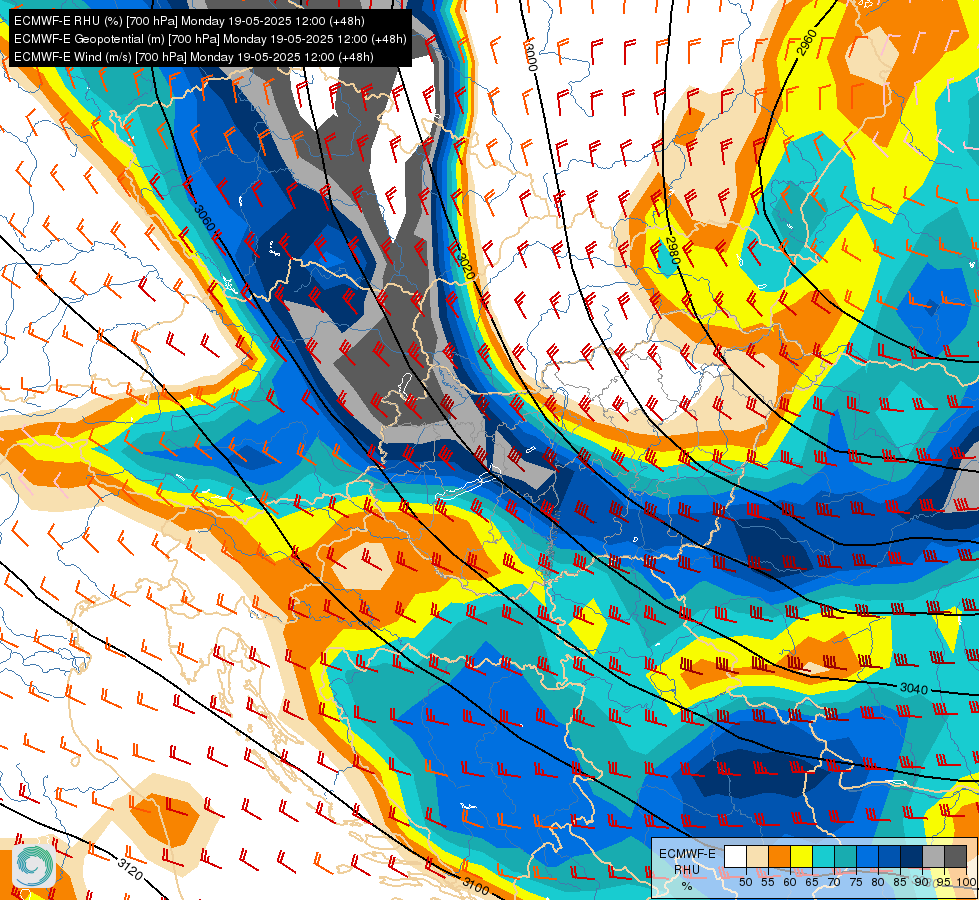979x900 pixels.
Task: Click the legend tick value 55
Action: (x=768, y=882)
